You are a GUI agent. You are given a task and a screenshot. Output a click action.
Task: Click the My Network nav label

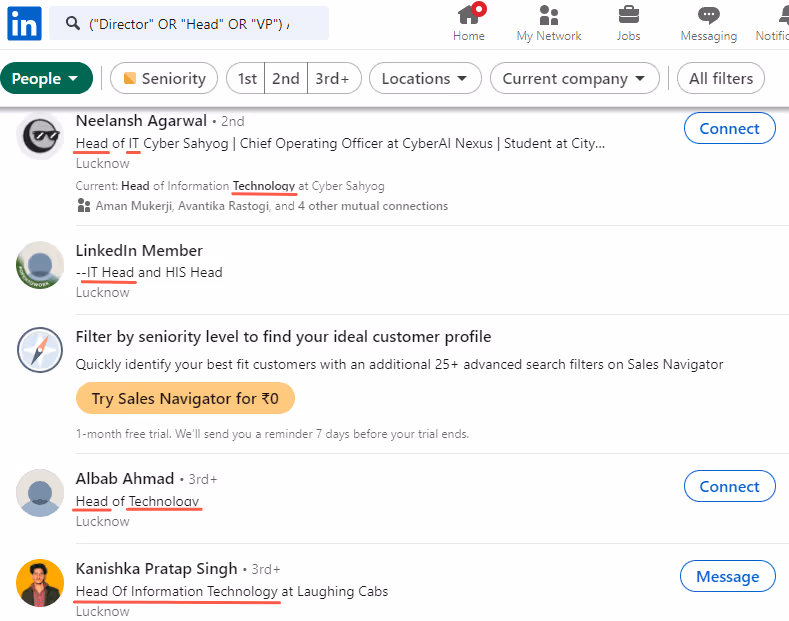point(548,36)
